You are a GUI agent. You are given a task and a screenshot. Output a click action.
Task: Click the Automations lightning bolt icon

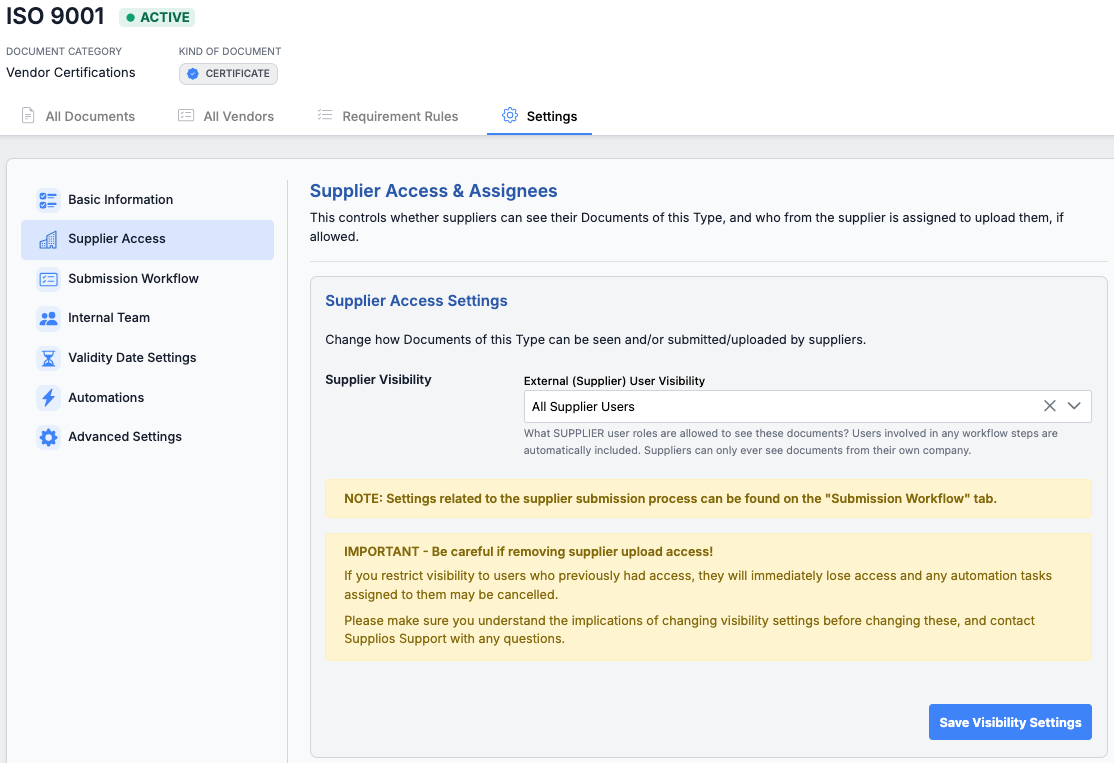point(48,398)
